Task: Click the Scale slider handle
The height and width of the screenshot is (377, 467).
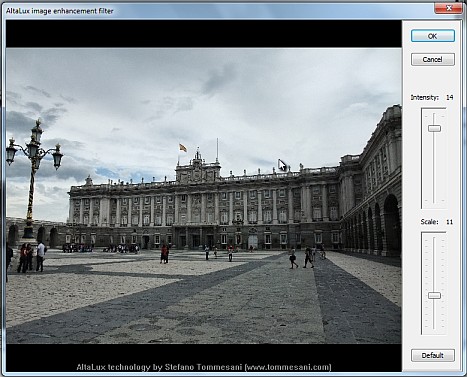Action: pos(434,296)
